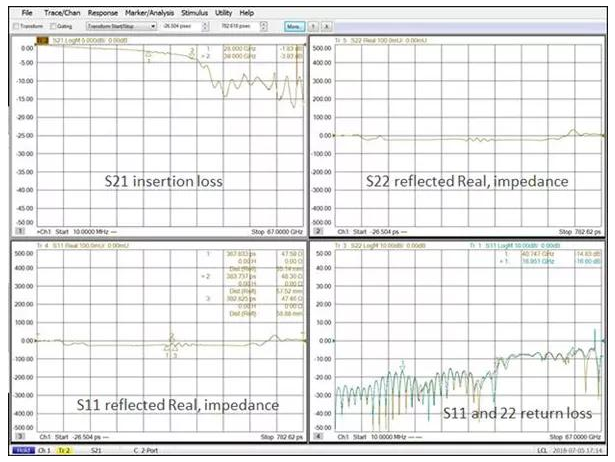Click the S22 Real trace title
615x462 pixels.
coord(381,40)
